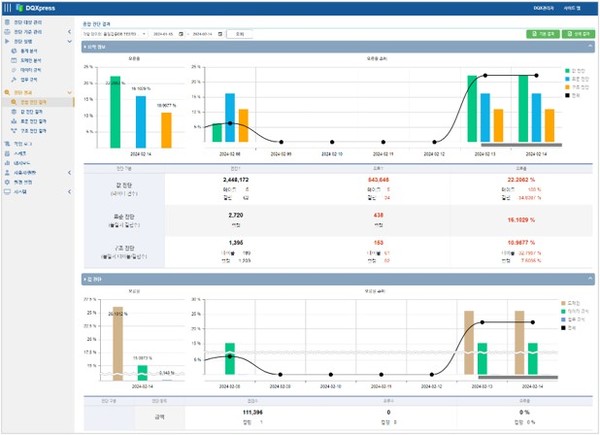Toggle the green 값 진단 legend series

[x=567, y=71]
